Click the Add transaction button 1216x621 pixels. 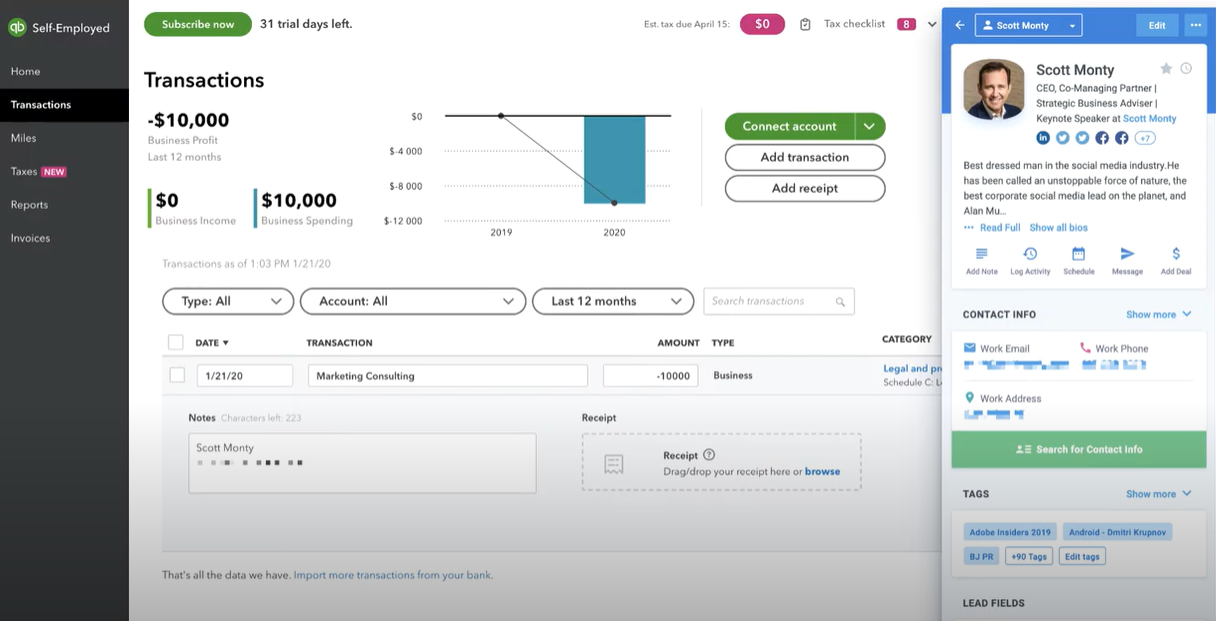point(804,157)
